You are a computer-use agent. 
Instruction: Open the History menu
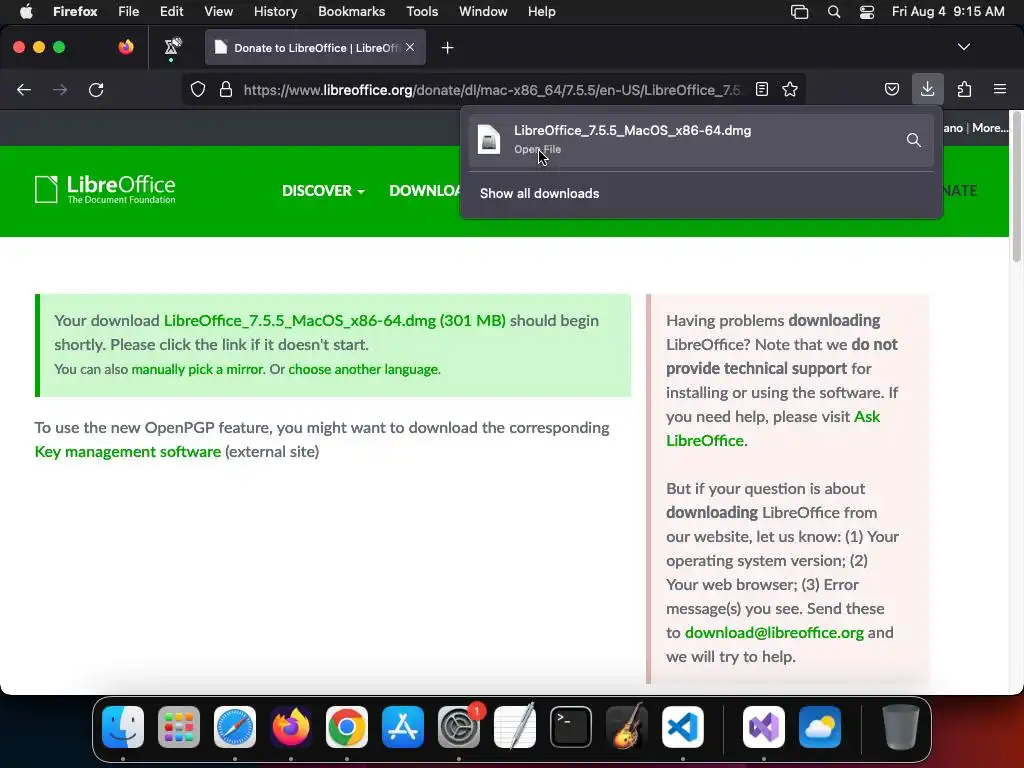click(x=276, y=12)
